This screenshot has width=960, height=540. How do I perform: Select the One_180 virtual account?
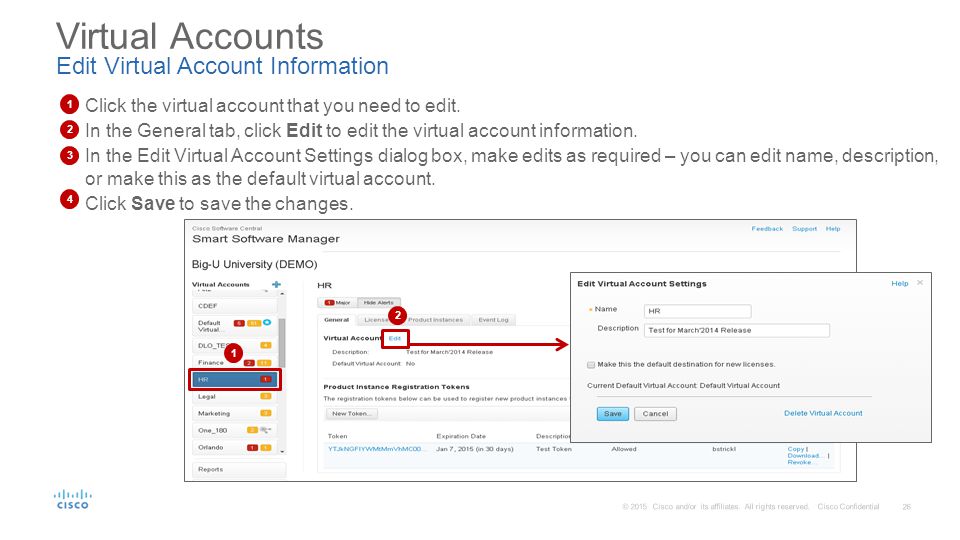(234, 430)
